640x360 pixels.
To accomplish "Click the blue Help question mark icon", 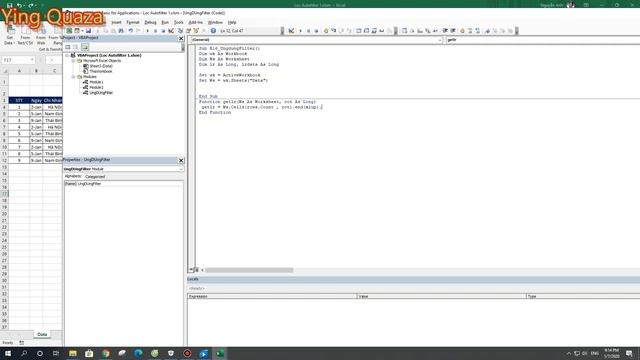I will [x=213, y=31].
